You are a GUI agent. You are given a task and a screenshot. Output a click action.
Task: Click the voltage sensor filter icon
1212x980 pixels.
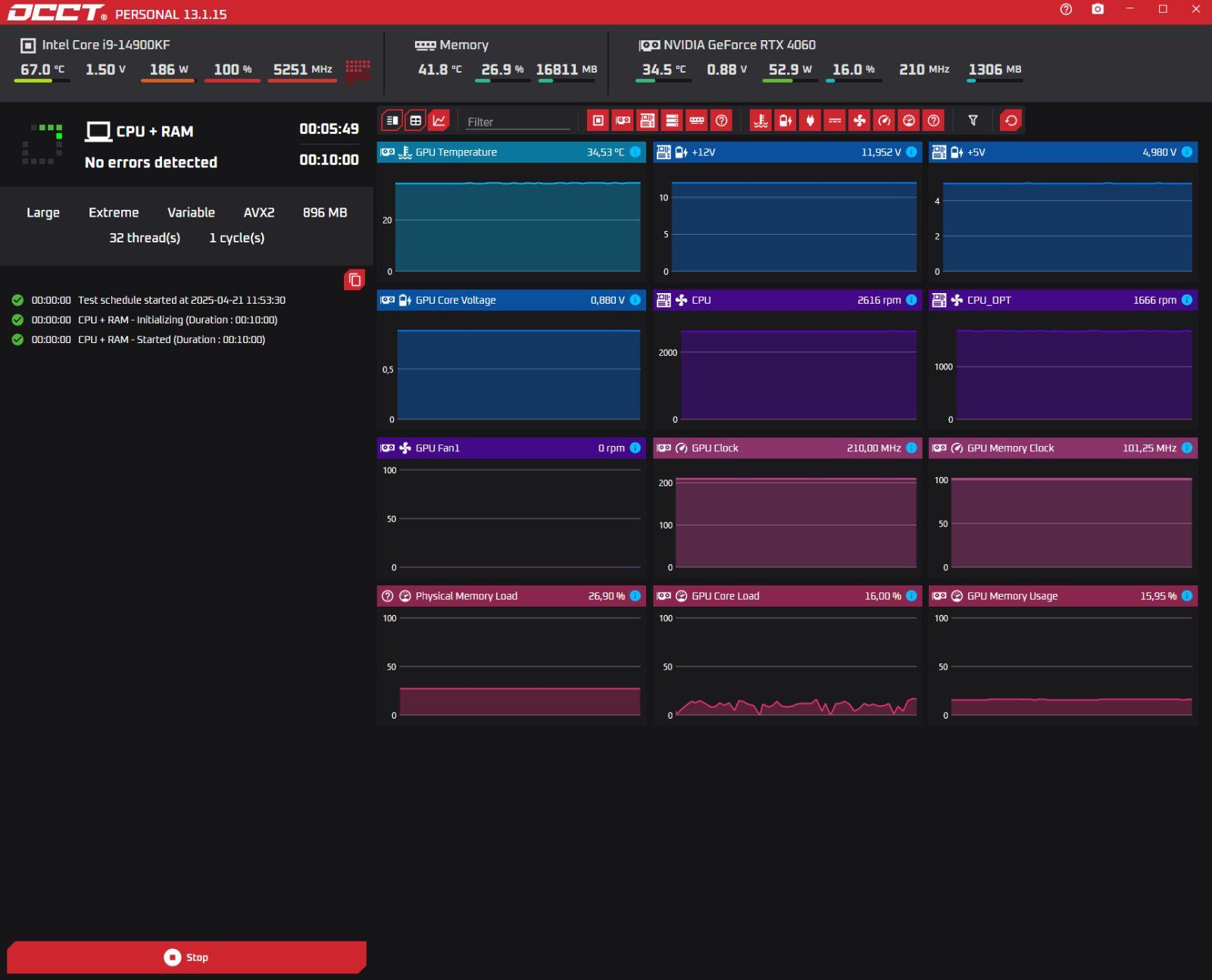click(x=786, y=120)
